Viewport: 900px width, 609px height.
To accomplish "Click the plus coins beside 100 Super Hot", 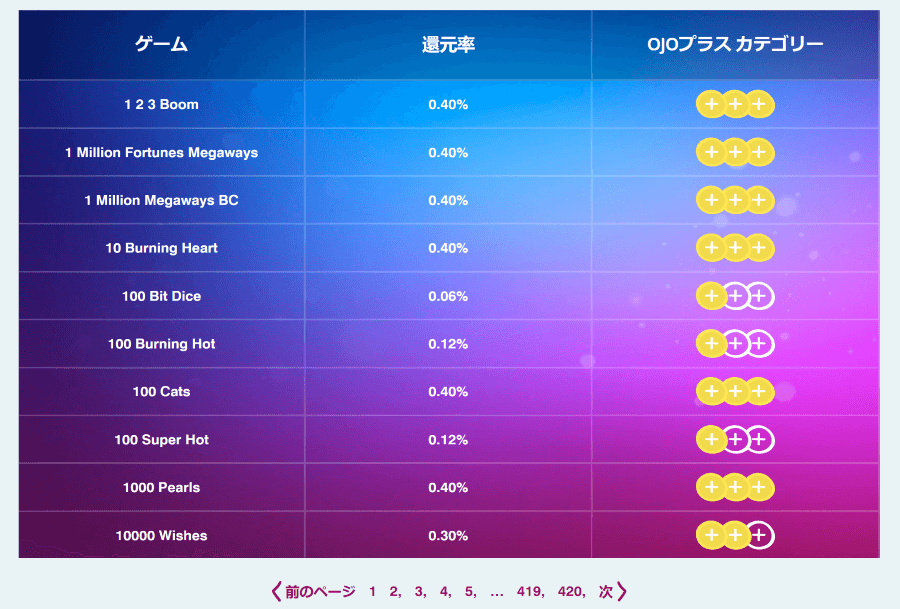I will coord(735,440).
